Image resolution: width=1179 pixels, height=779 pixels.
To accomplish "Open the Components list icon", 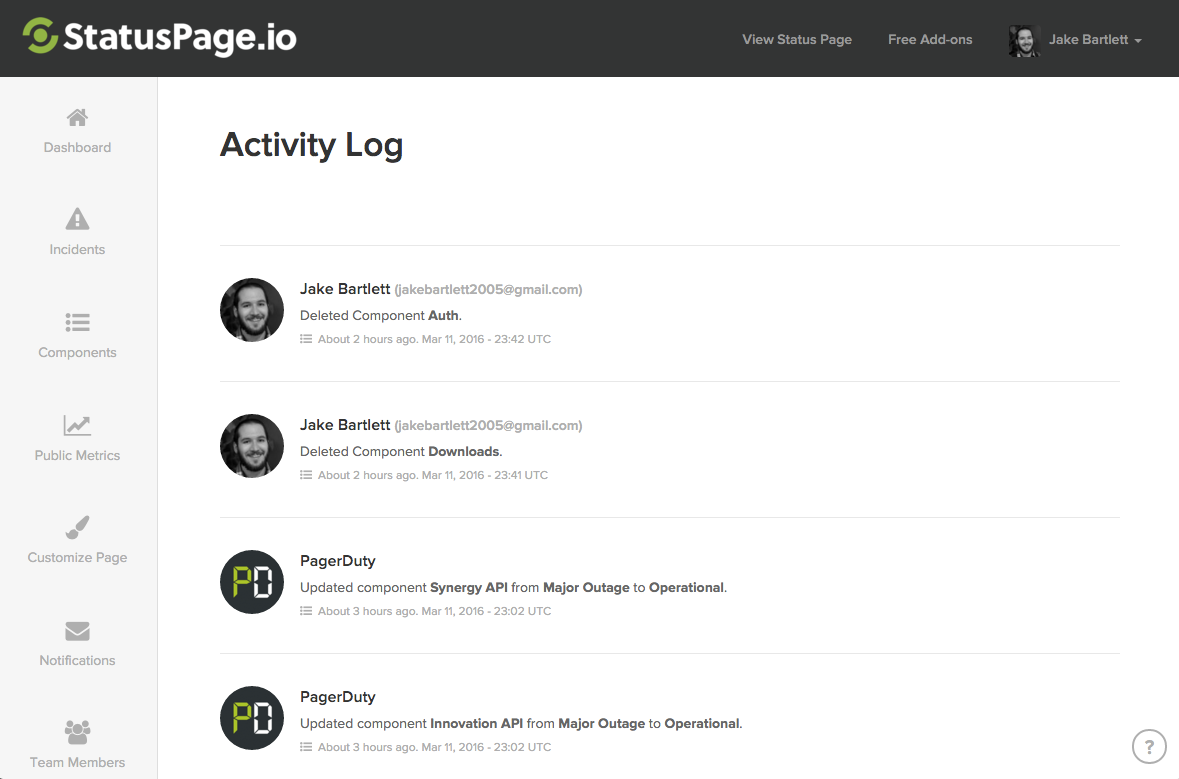I will [77, 323].
